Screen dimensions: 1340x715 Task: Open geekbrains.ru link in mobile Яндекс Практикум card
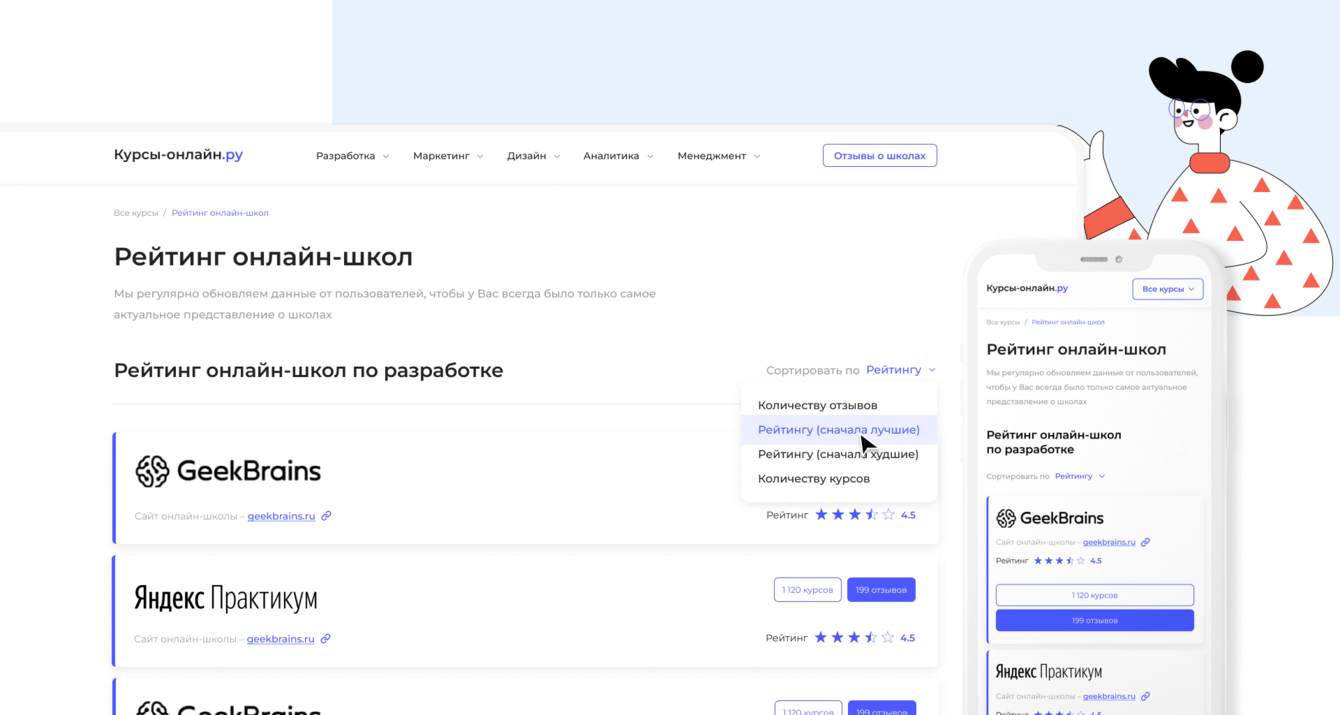tap(1109, 697)
